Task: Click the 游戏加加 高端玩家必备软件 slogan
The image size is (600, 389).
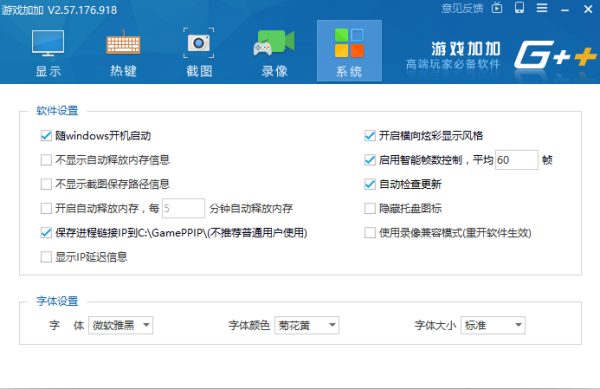Action: coord(453,56)
